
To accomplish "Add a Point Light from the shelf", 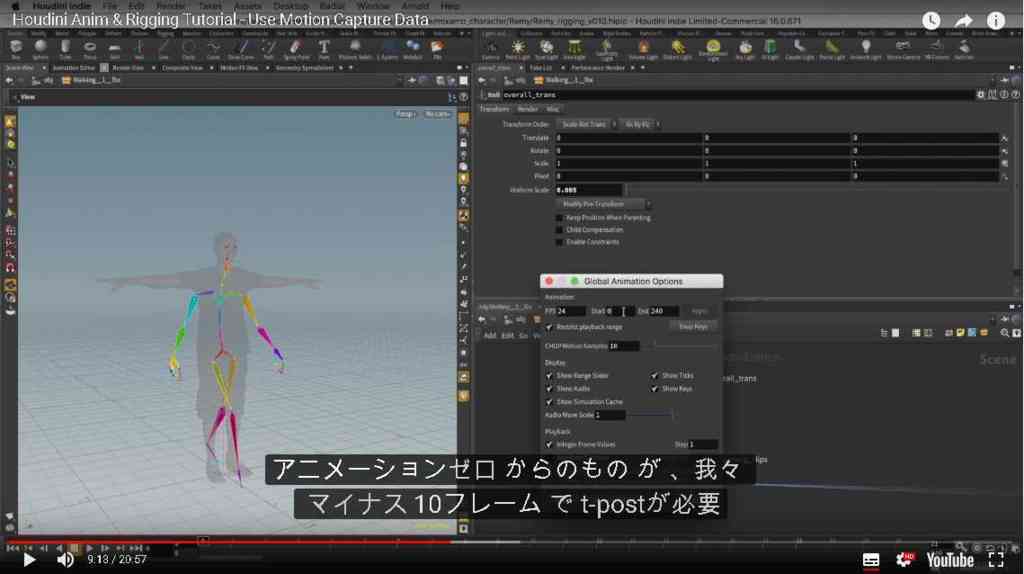I will click(x=518, y=49).
